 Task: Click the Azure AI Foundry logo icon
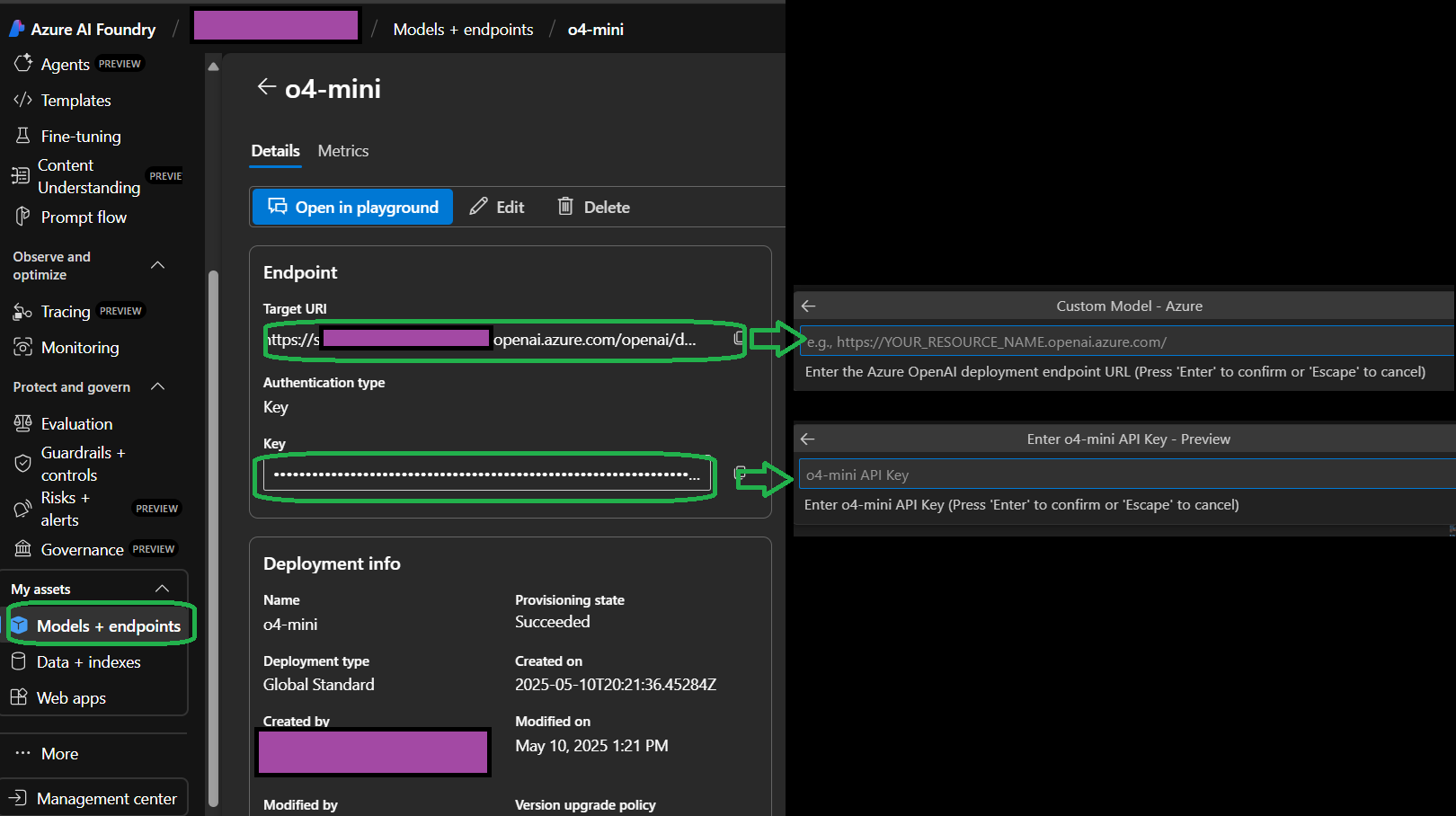click(16, 29)
